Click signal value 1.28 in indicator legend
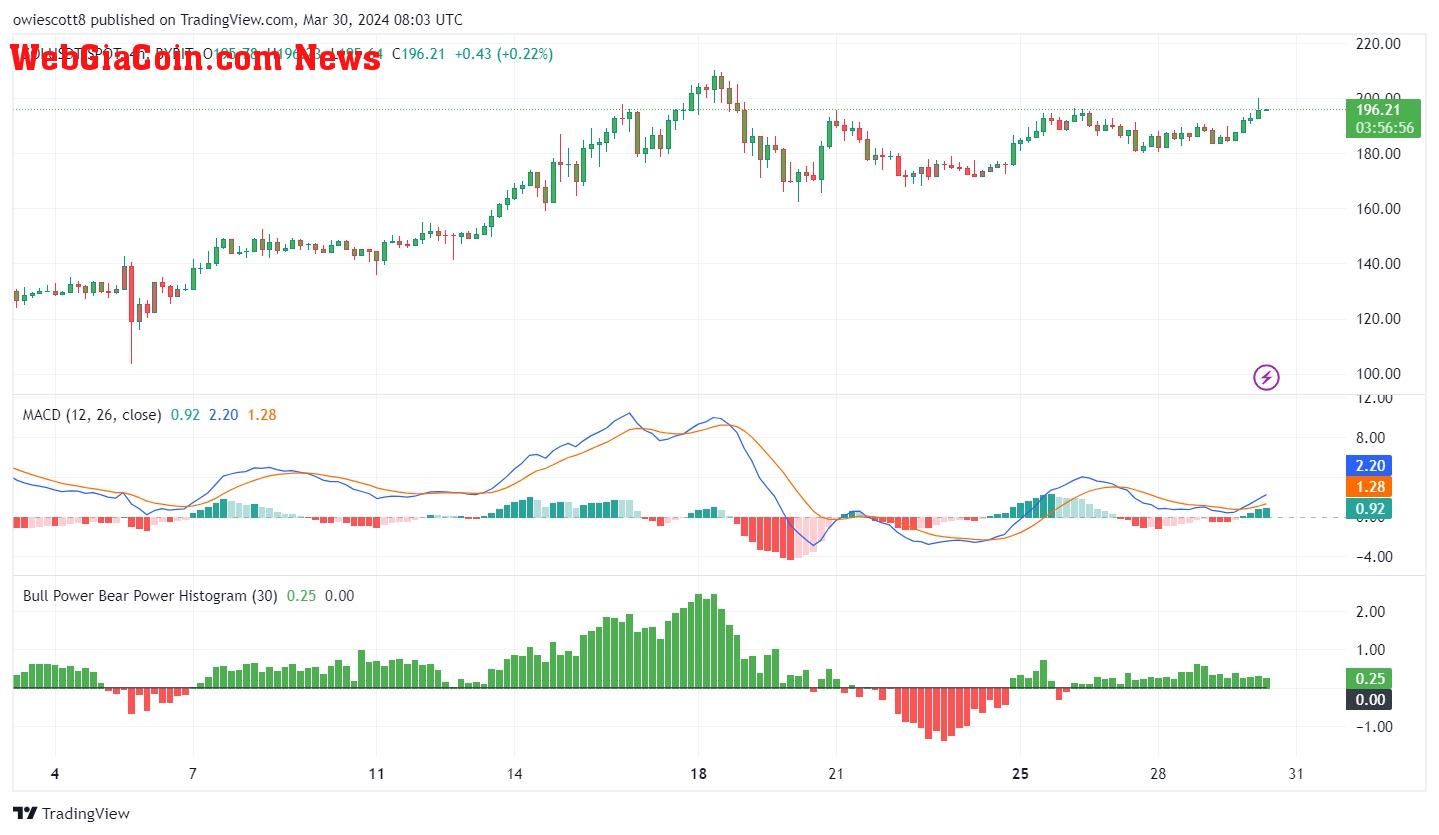The image size is (1439, 835). [x=261, y=414]
